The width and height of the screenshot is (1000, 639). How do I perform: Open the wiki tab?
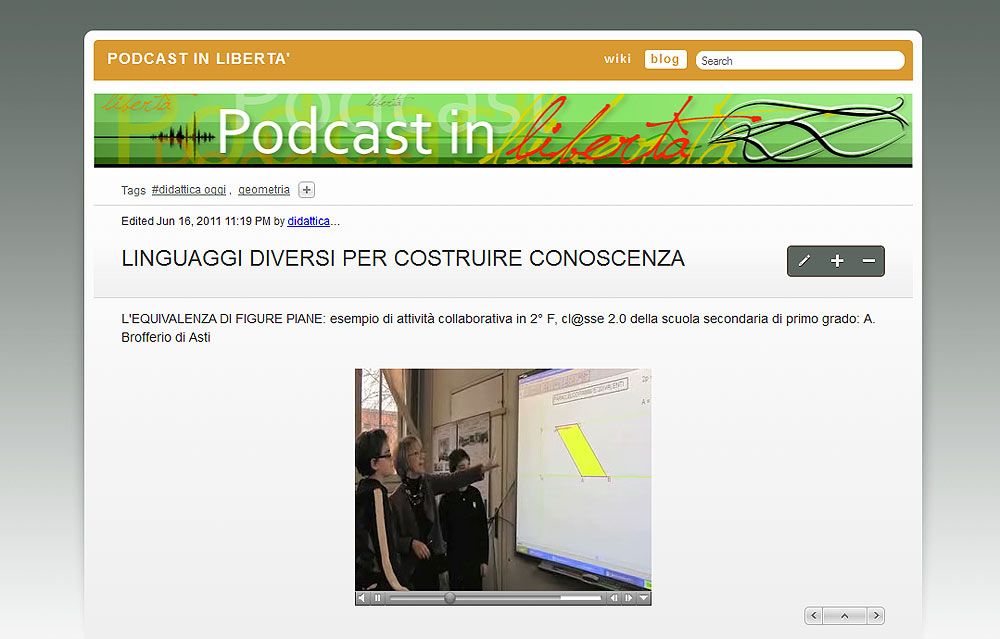point(617,59)
